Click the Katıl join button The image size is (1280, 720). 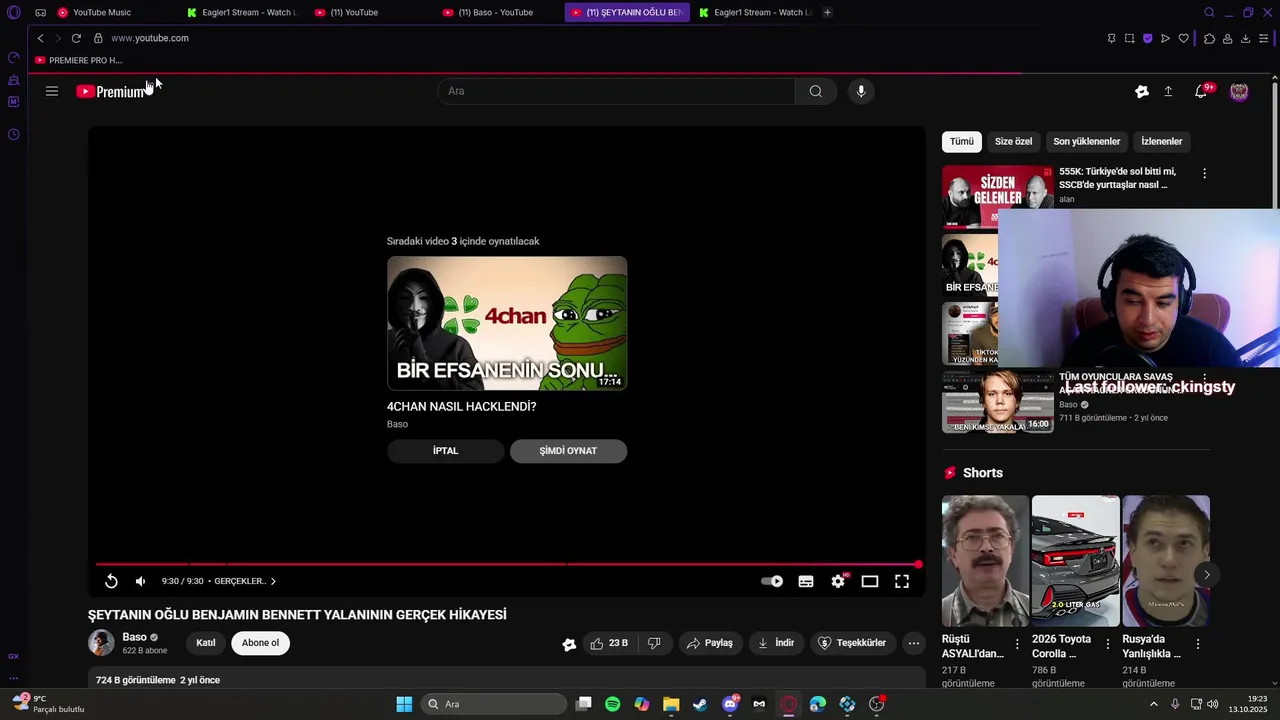pos(206,643)
